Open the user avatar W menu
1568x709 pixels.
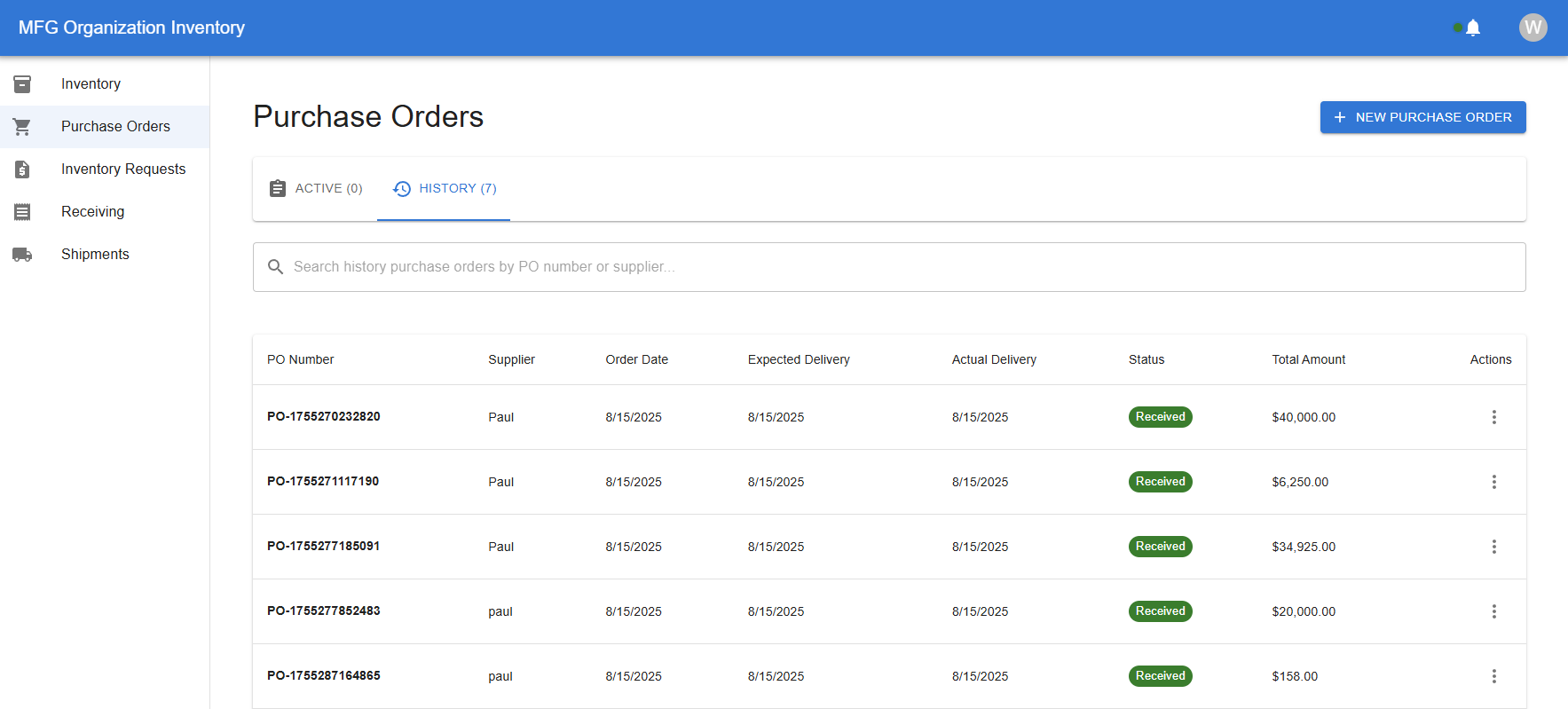[1533, 28]
